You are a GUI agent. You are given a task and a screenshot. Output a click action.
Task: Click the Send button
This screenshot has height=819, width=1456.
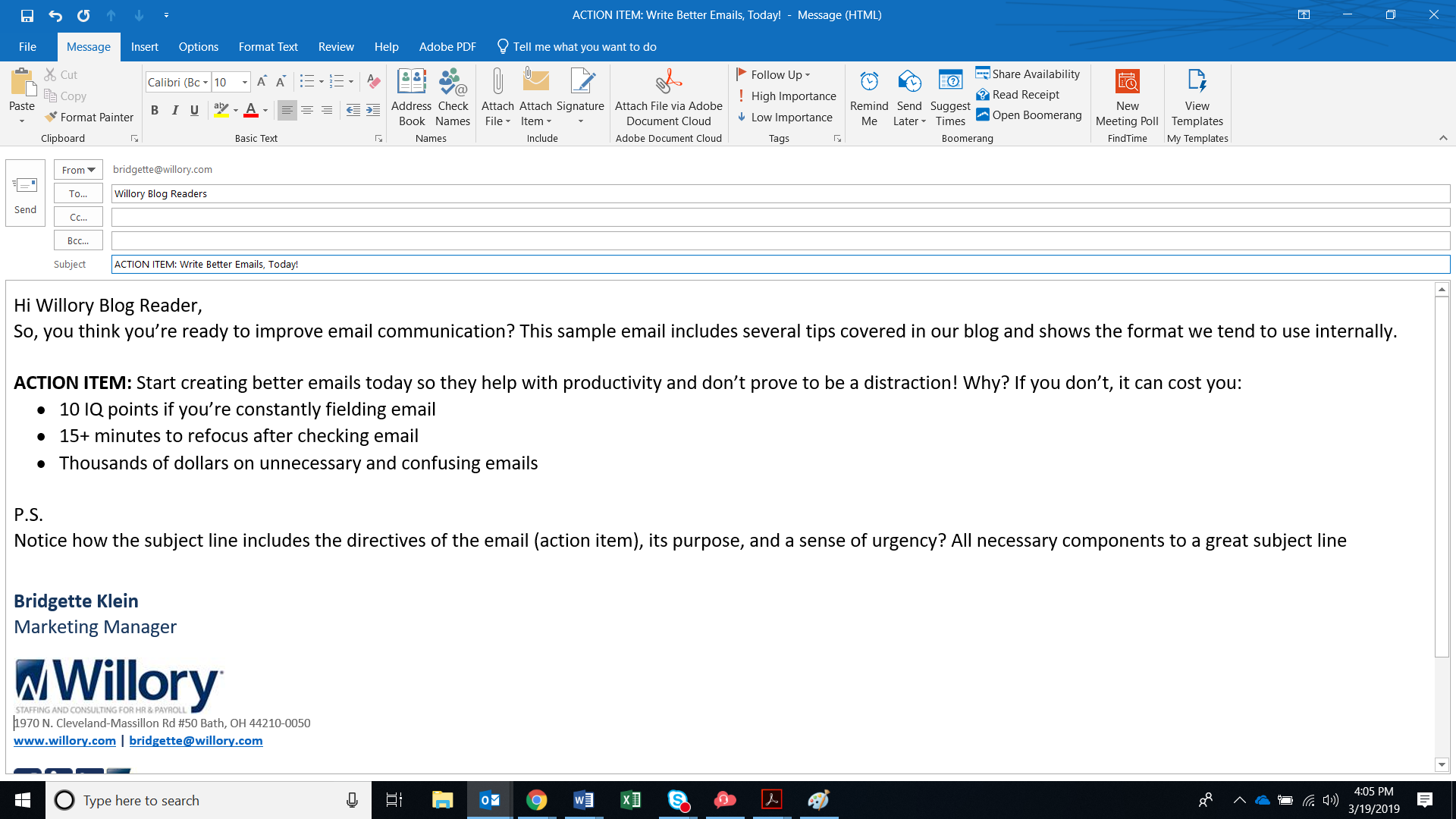tap(25, 193)
